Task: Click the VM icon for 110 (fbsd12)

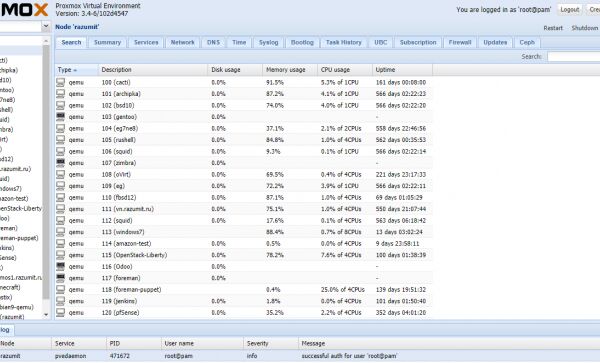Action: pyautogui.click(x=60, y=197)
